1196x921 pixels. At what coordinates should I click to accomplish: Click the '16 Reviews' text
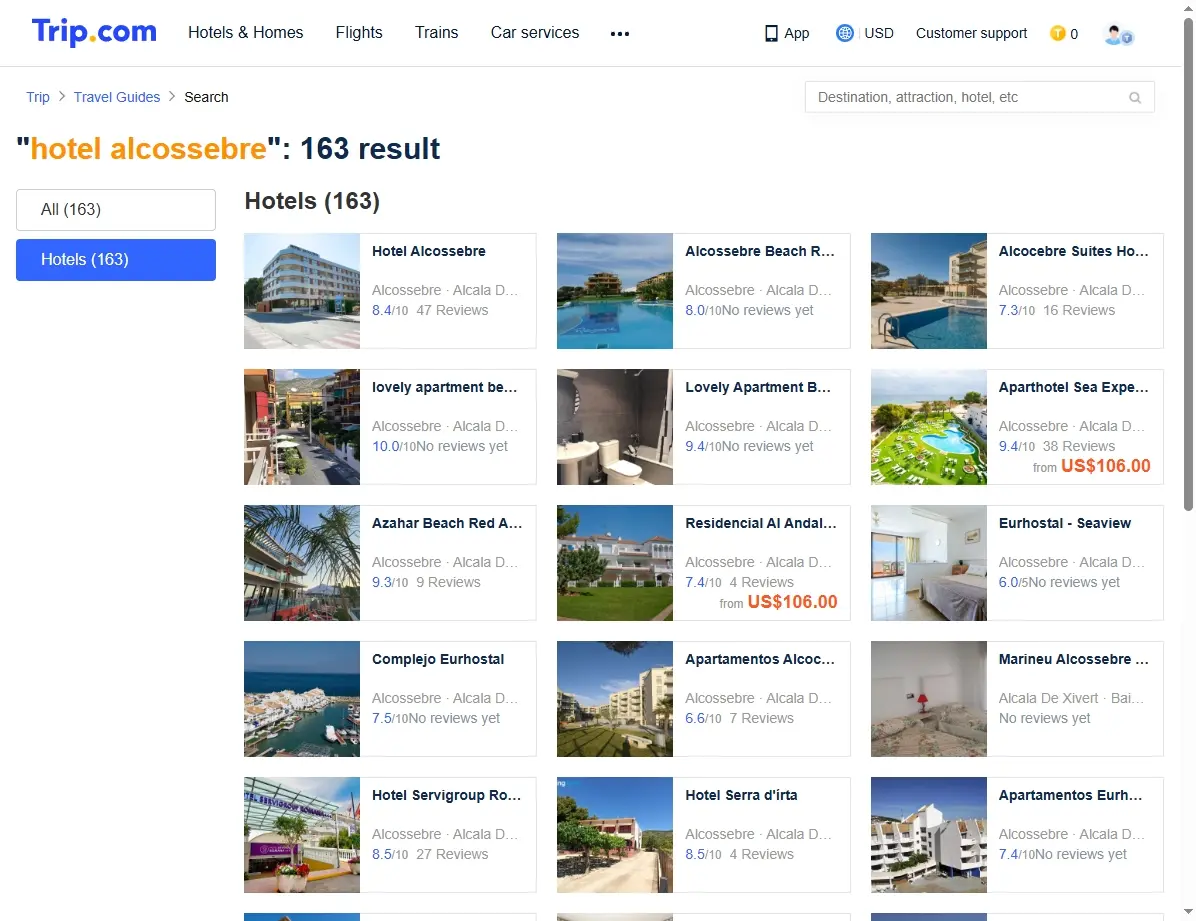click(1079, 311)
